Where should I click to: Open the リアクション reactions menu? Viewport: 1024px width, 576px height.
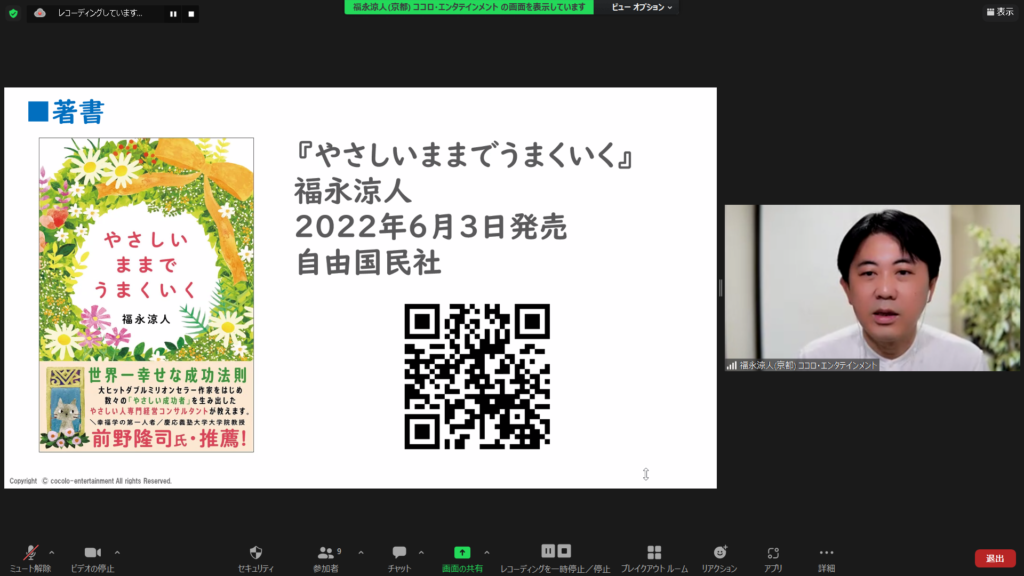point(719,553)
